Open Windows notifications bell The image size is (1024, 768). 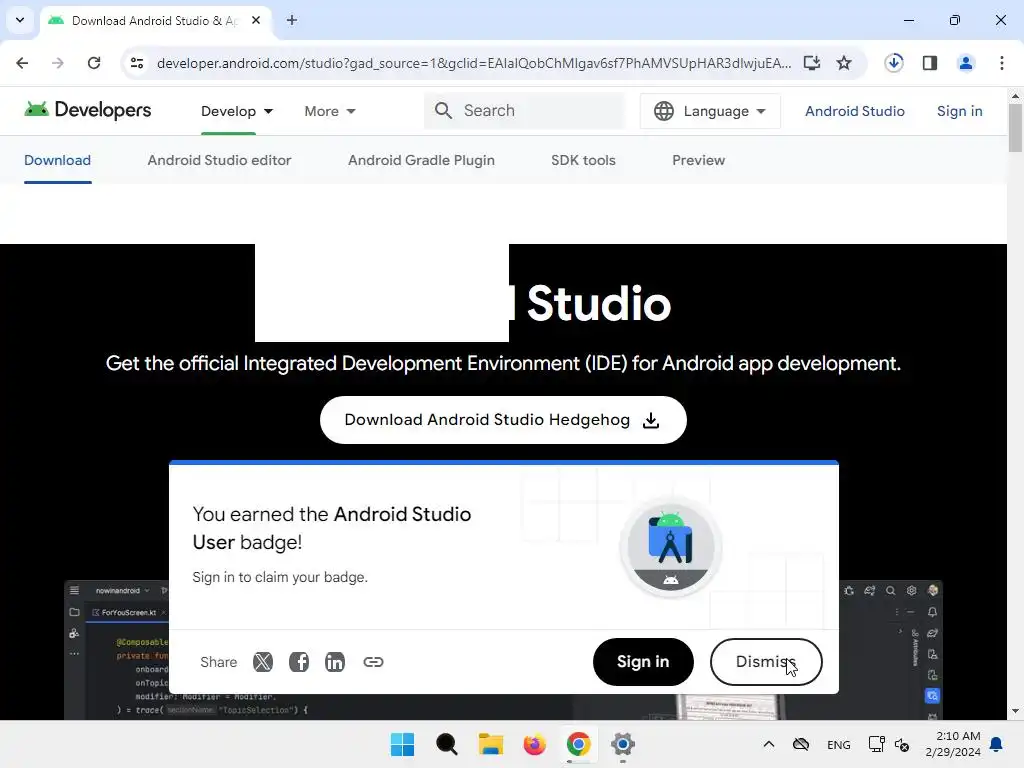997,744
